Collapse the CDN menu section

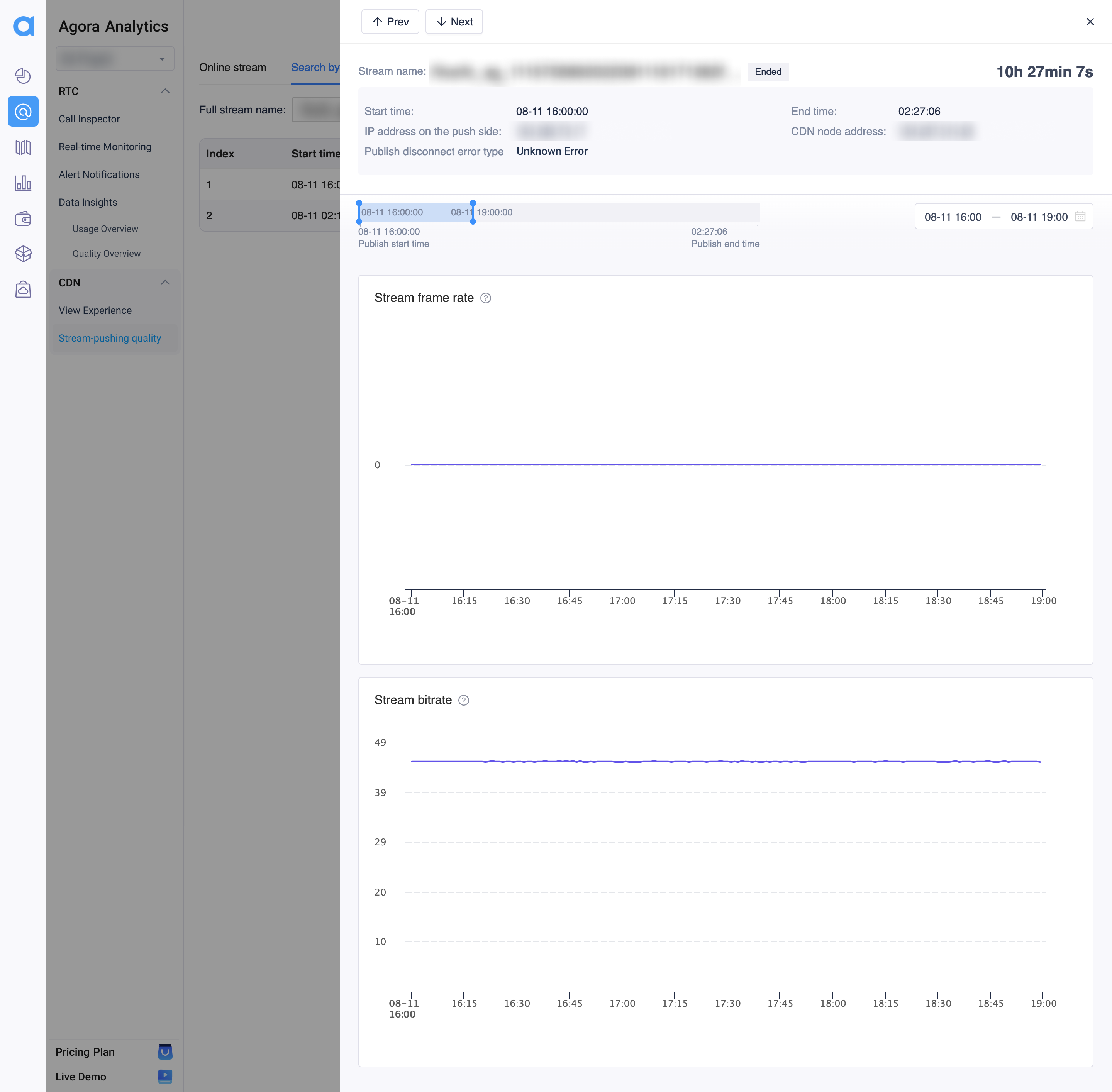tap(165, 283)
